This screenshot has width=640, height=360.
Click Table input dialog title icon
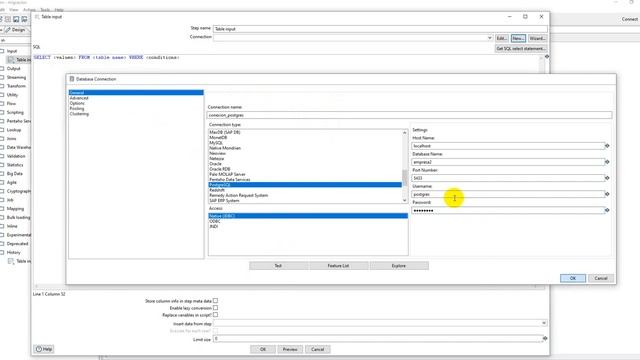(x=37, y=17)
